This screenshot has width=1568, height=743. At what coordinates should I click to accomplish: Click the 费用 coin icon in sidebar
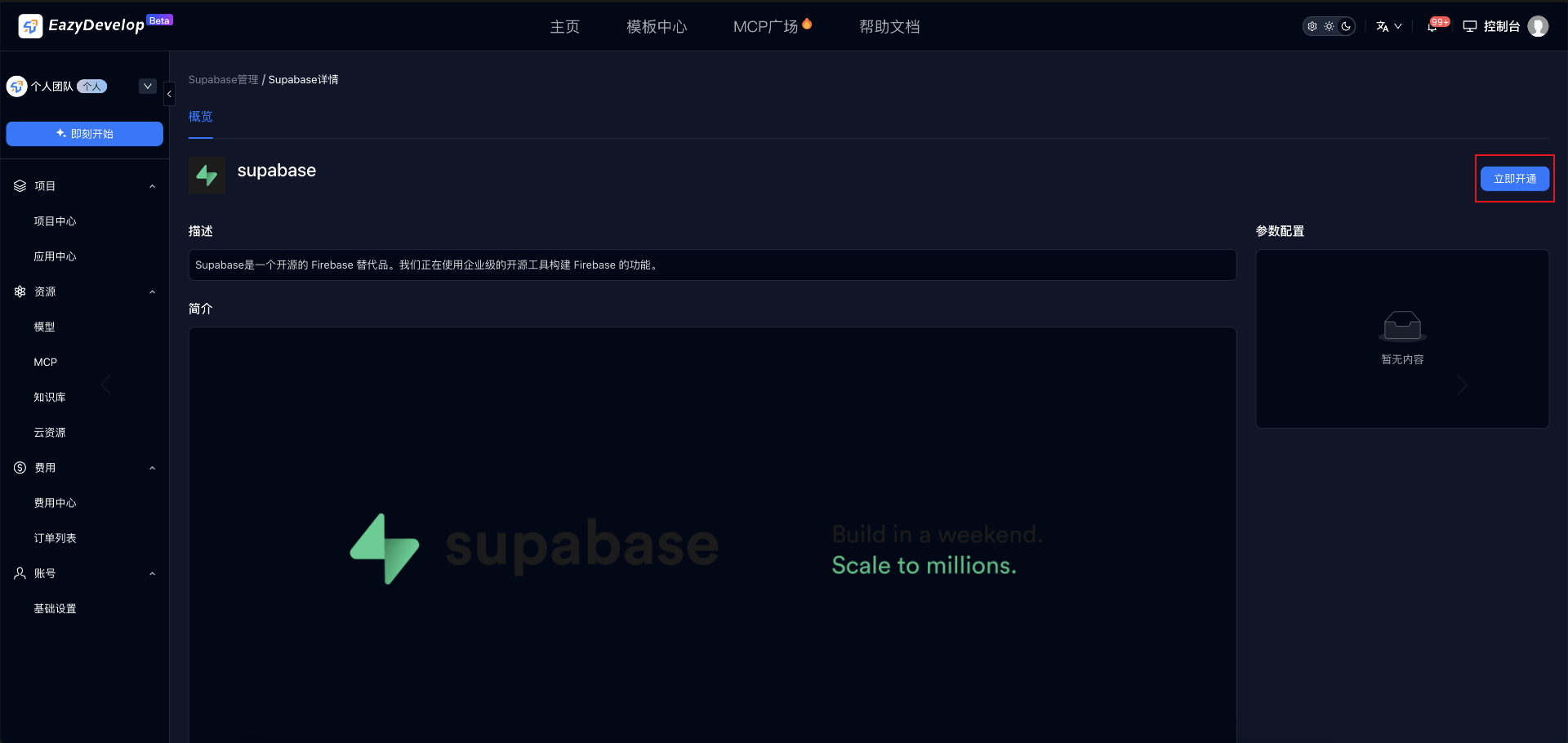20,468
